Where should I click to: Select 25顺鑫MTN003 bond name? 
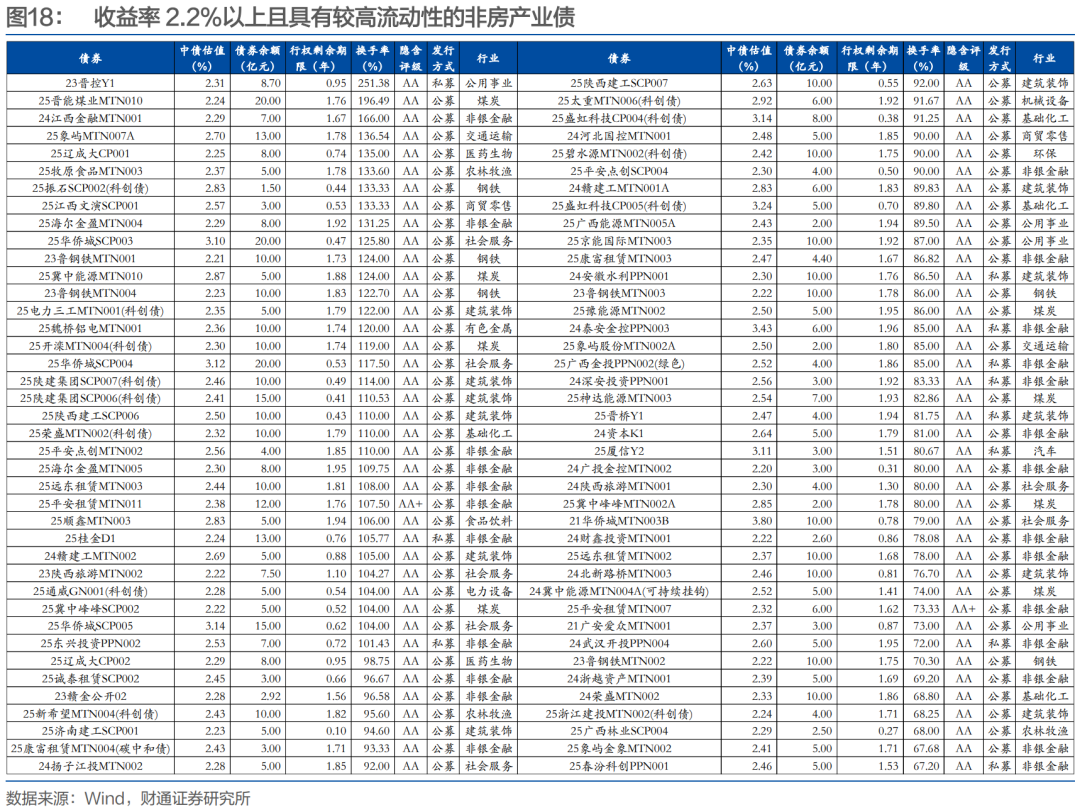click(x=90, y=521)
